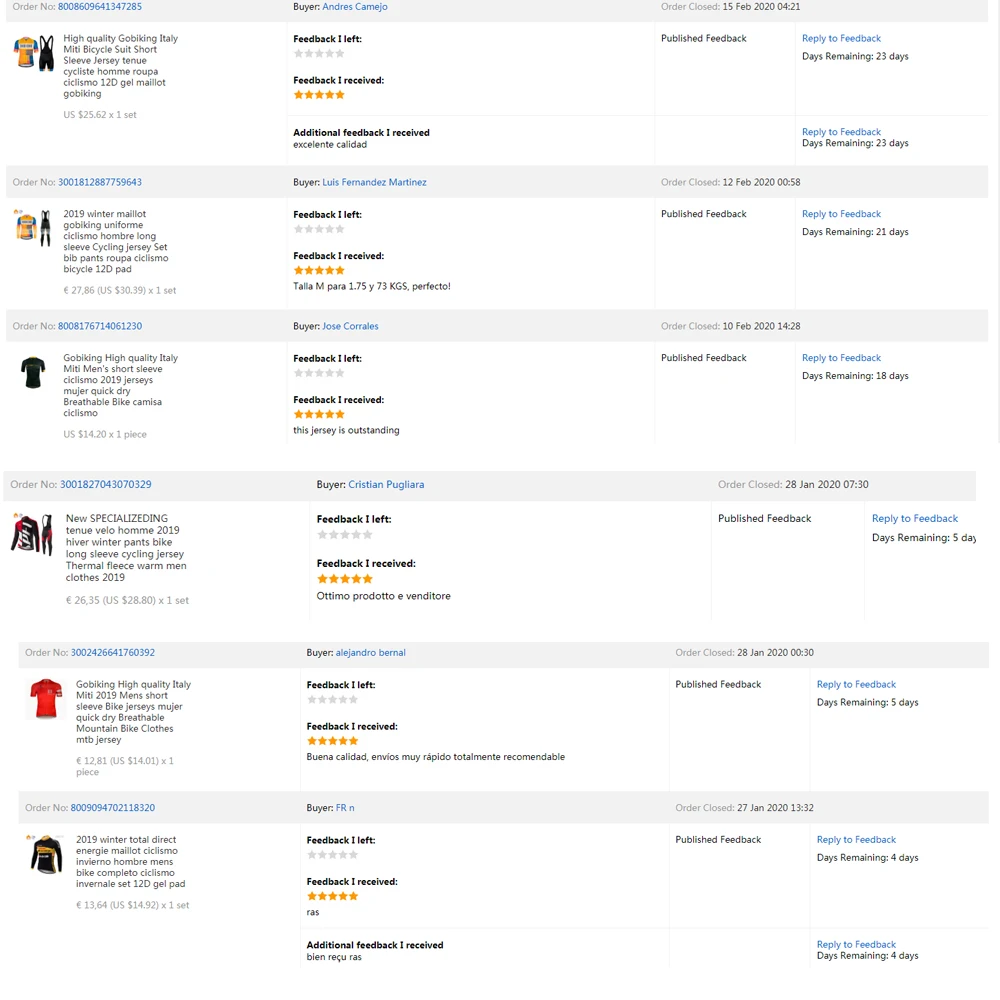Image resolution: width=1000 pixels, height=1000 pixels.
Task: Open order number 3001812887759643
Action: [100, 183]
